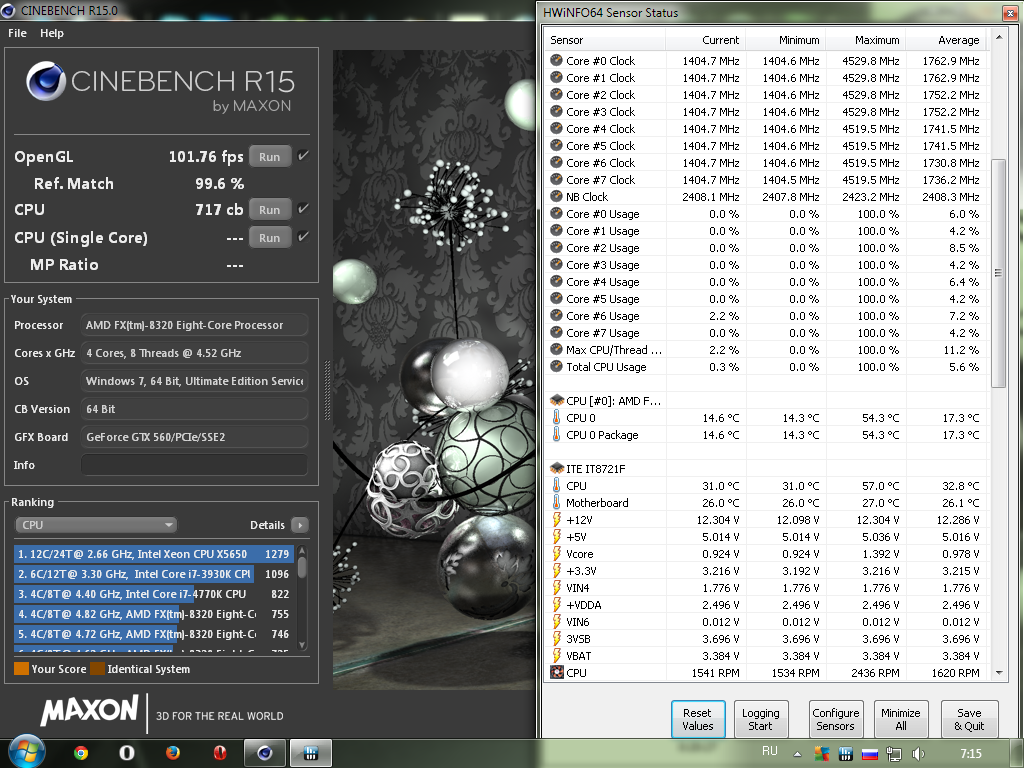
Task: Open the File menu in Cinebench
Action: coord(17,33)
